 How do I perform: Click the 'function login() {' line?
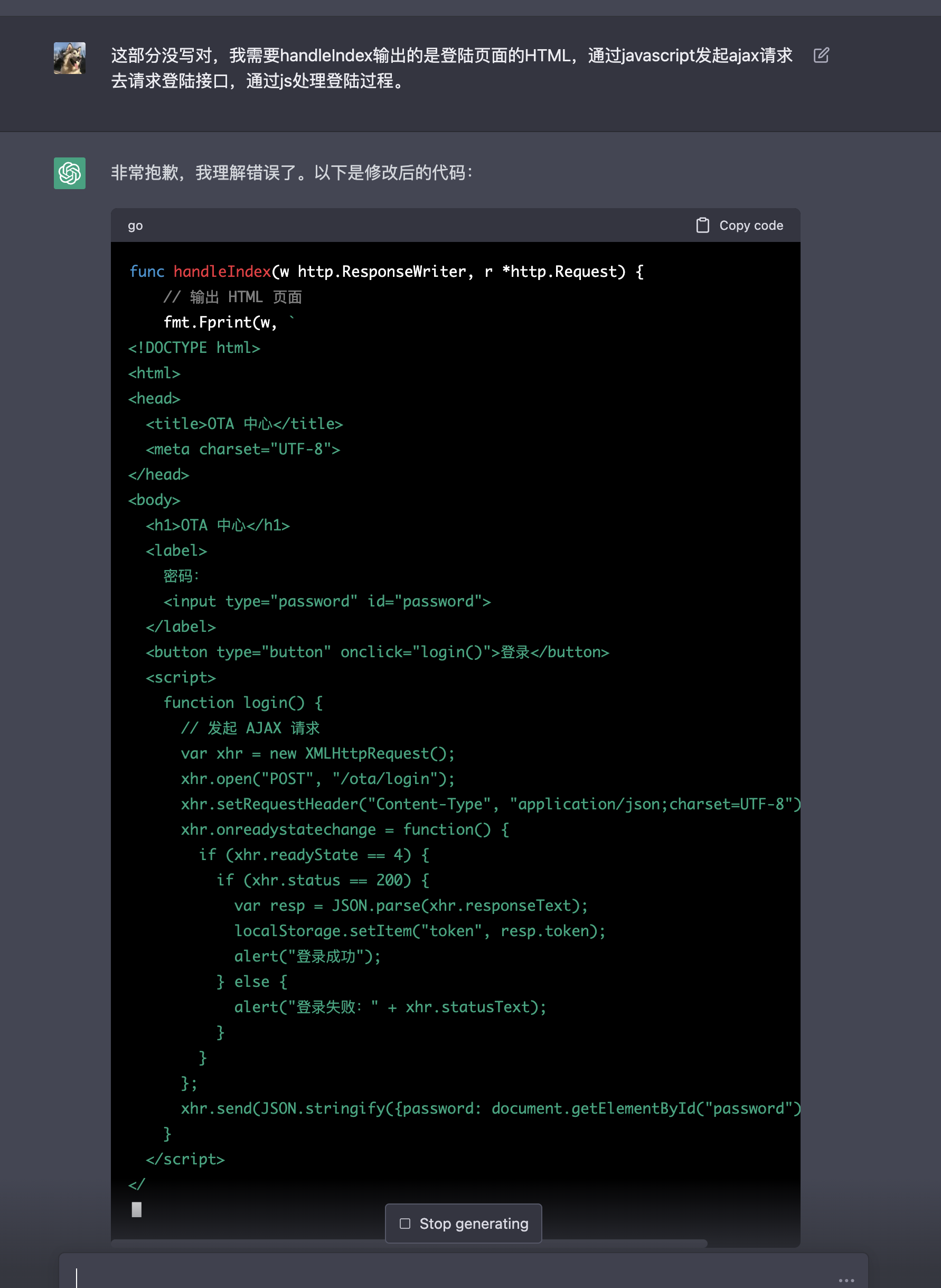pos(243,703)
